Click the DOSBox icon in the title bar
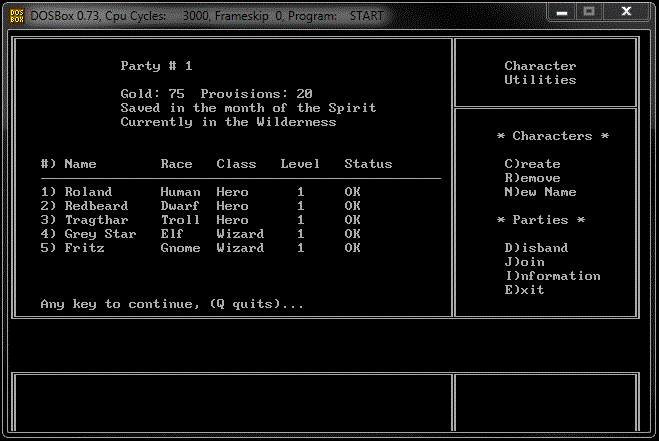The height and width of the screenshot is (441, 659). coord(17,16)
